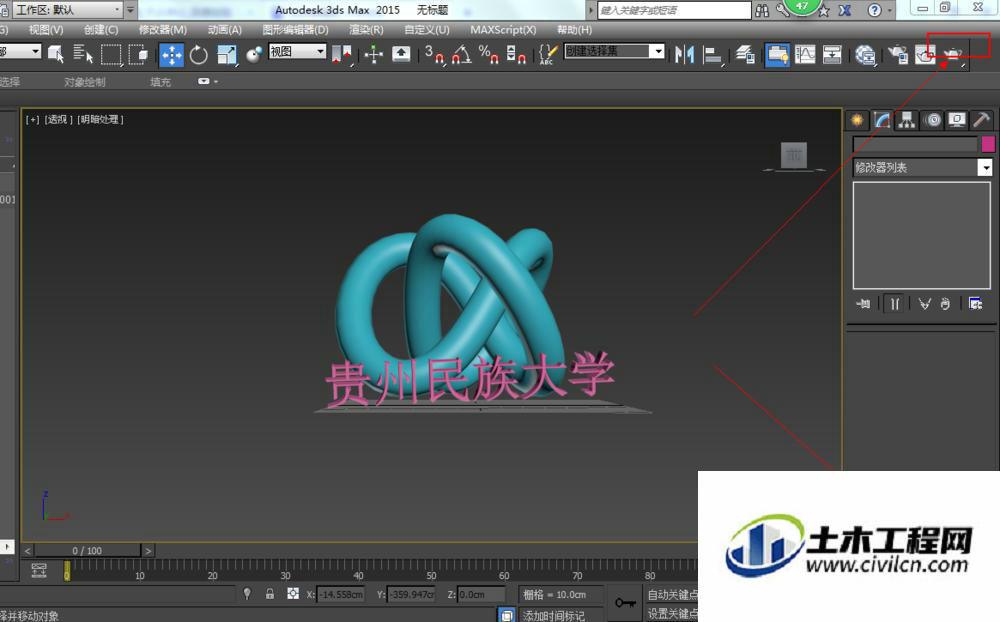Click the viewport [+] menu label
The image size is (1000, 622).
(33, 119)
